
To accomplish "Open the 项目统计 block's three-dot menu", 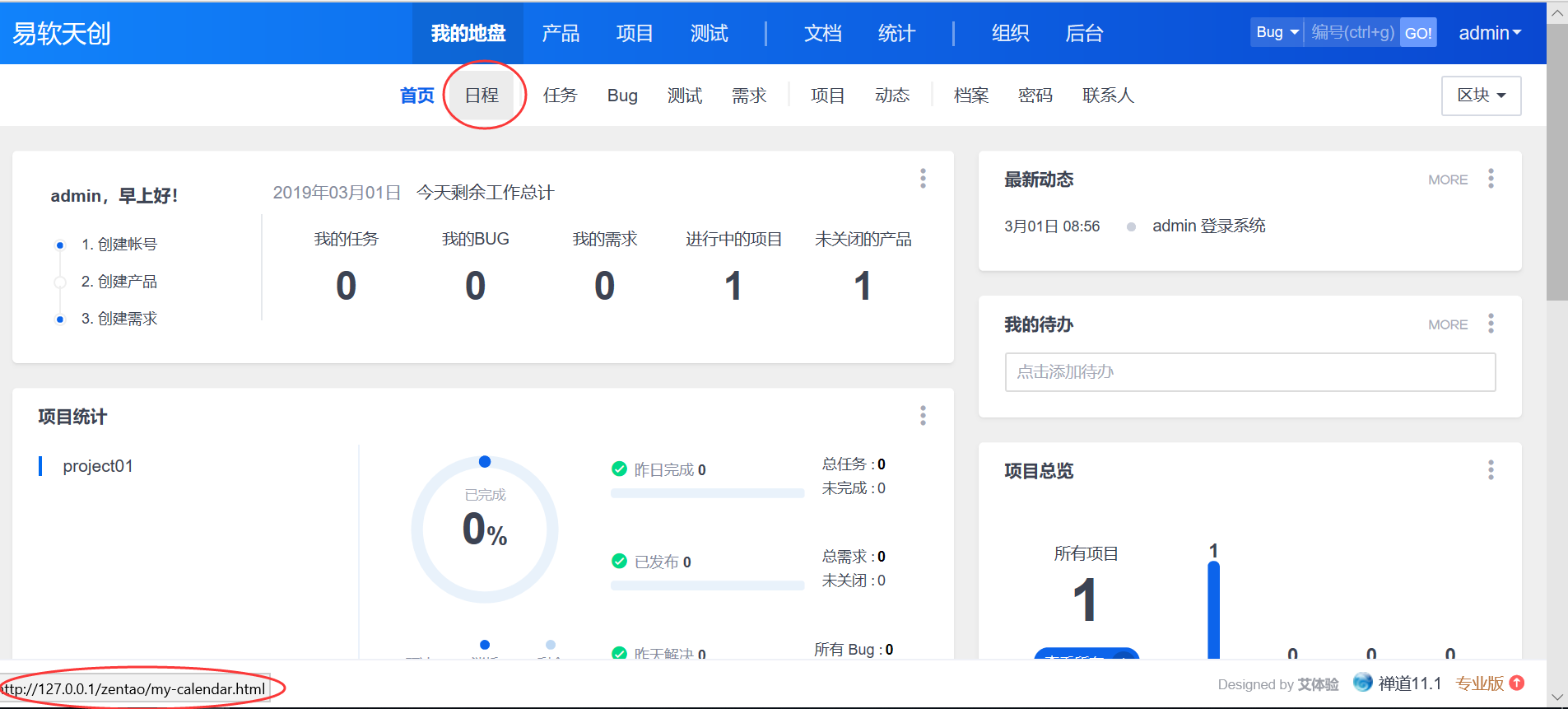I will pos(923,416).
